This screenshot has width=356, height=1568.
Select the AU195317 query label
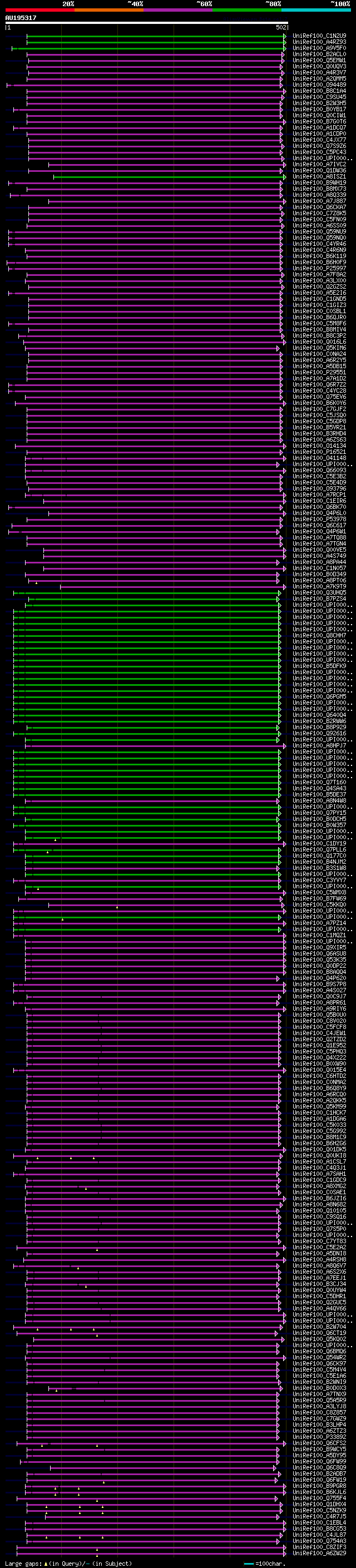point(21,18)
